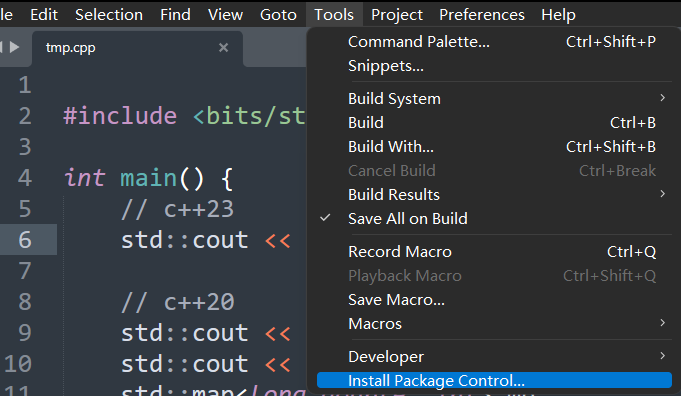Viewport: 681px width, 396px height.
Task: Click line number 6 in gutter
Action: point(25,240)
